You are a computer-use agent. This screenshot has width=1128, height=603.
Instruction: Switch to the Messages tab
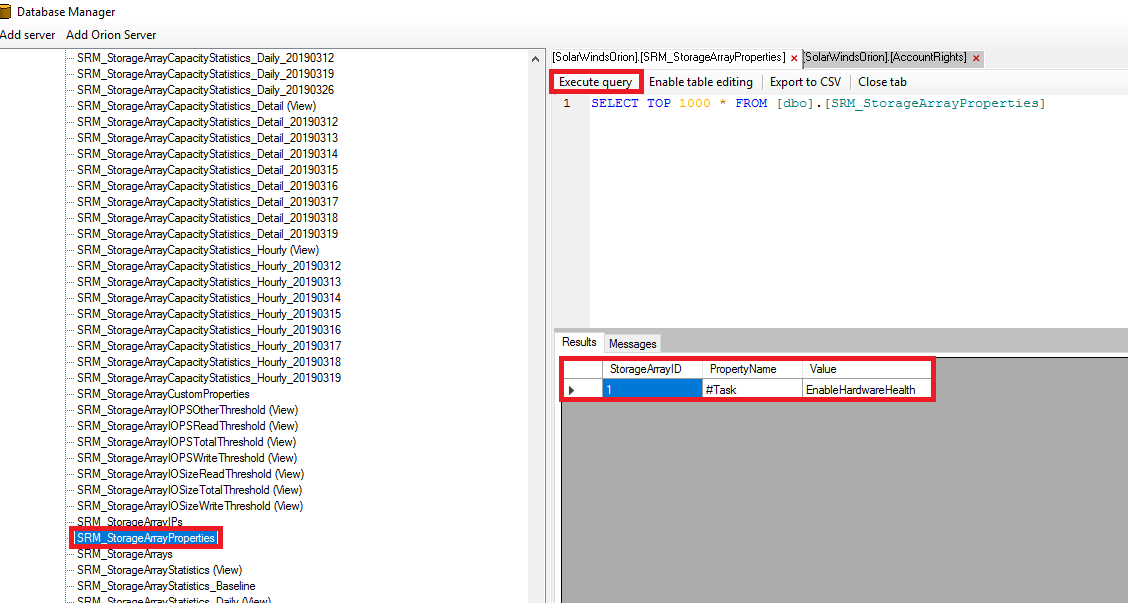pyautogui.click(x=631, y=343)
